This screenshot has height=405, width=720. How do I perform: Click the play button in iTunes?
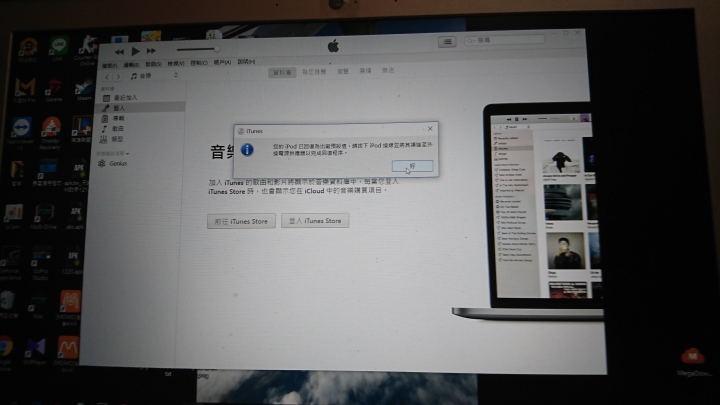click(x=135, y=51)
